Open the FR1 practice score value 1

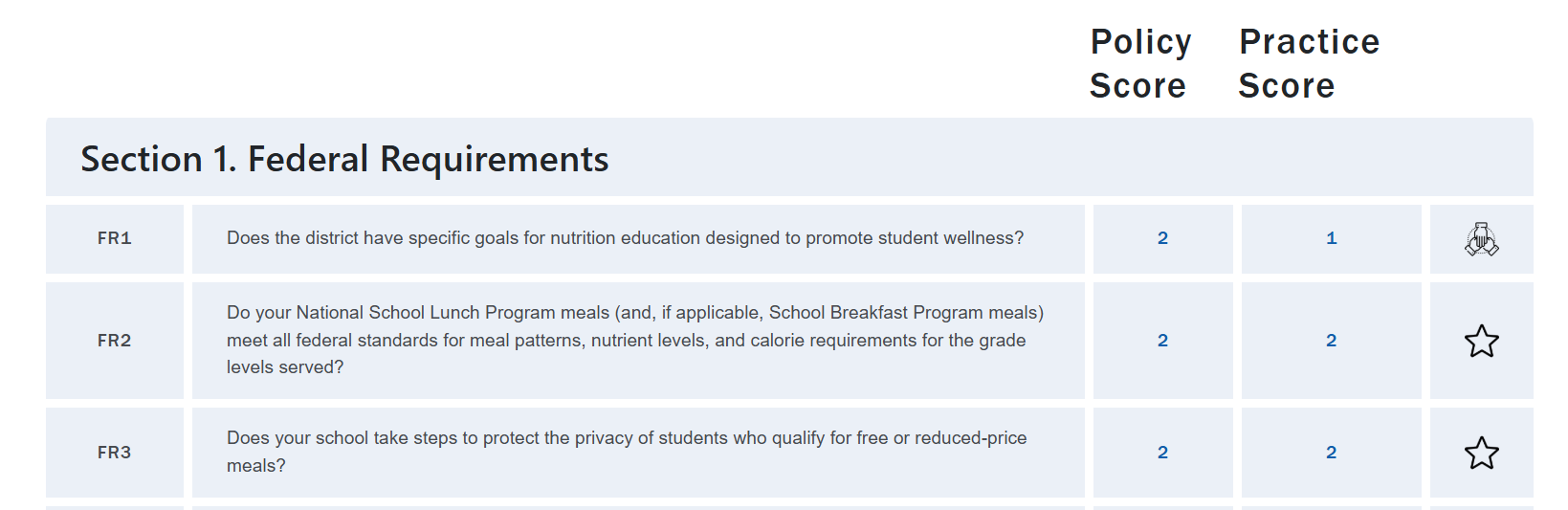pos(1331,238)
